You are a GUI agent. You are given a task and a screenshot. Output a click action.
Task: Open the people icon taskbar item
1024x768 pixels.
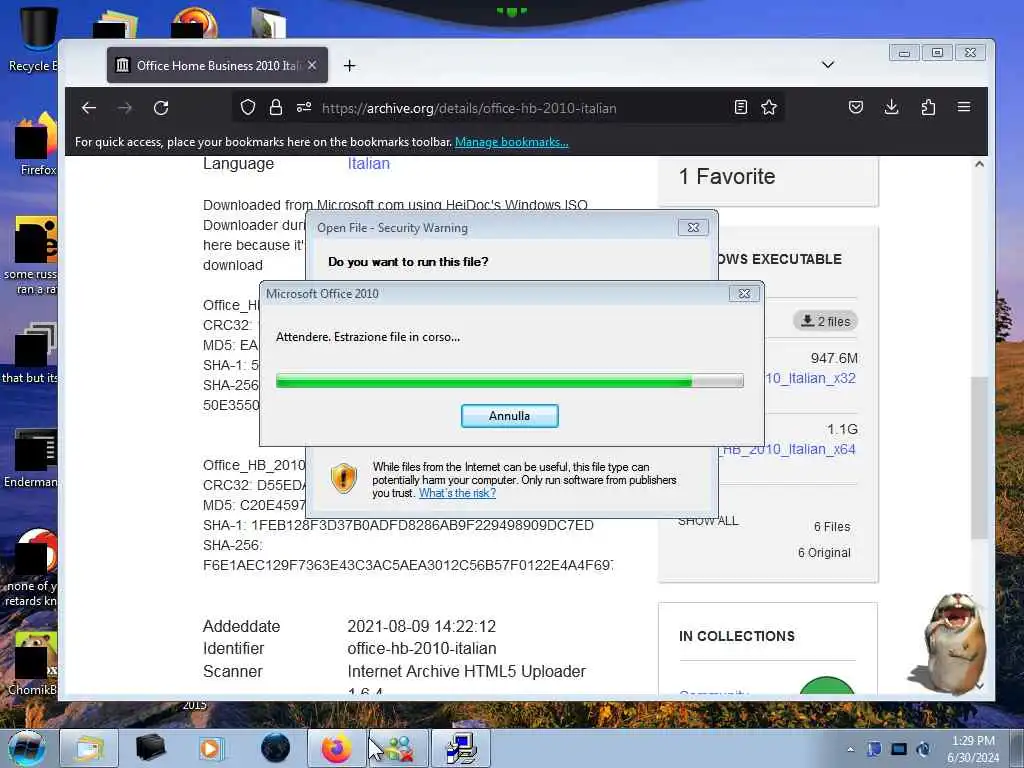click(x=398, y=748)
